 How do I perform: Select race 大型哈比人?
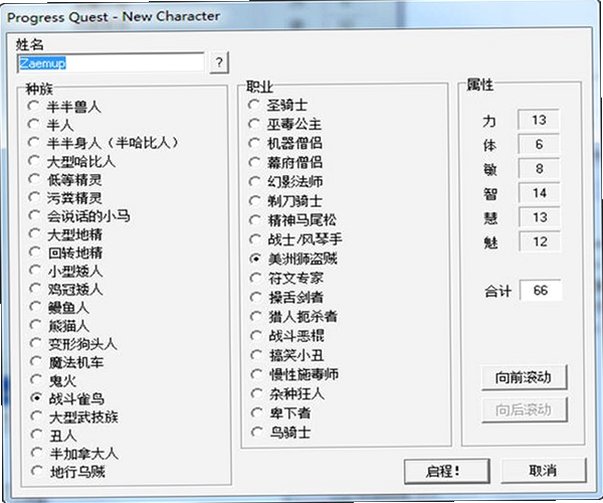pos(72,161)
